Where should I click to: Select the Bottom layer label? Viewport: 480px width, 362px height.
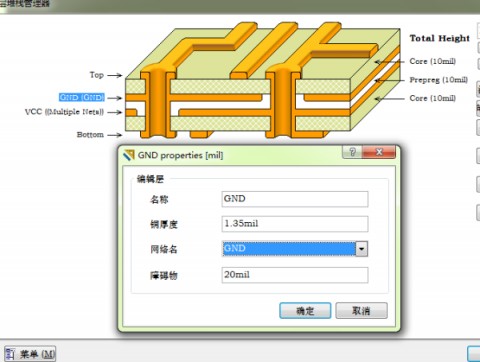(x=90, y=135)
